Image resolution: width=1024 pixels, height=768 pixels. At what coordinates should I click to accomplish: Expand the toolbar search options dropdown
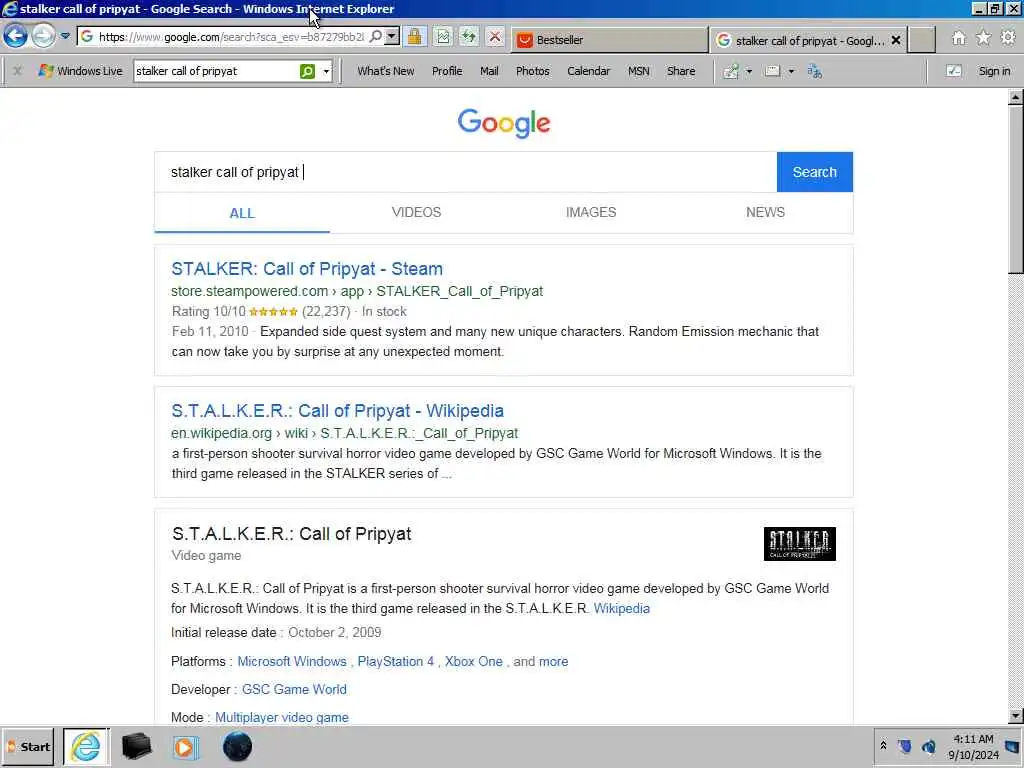click(326, 71)
